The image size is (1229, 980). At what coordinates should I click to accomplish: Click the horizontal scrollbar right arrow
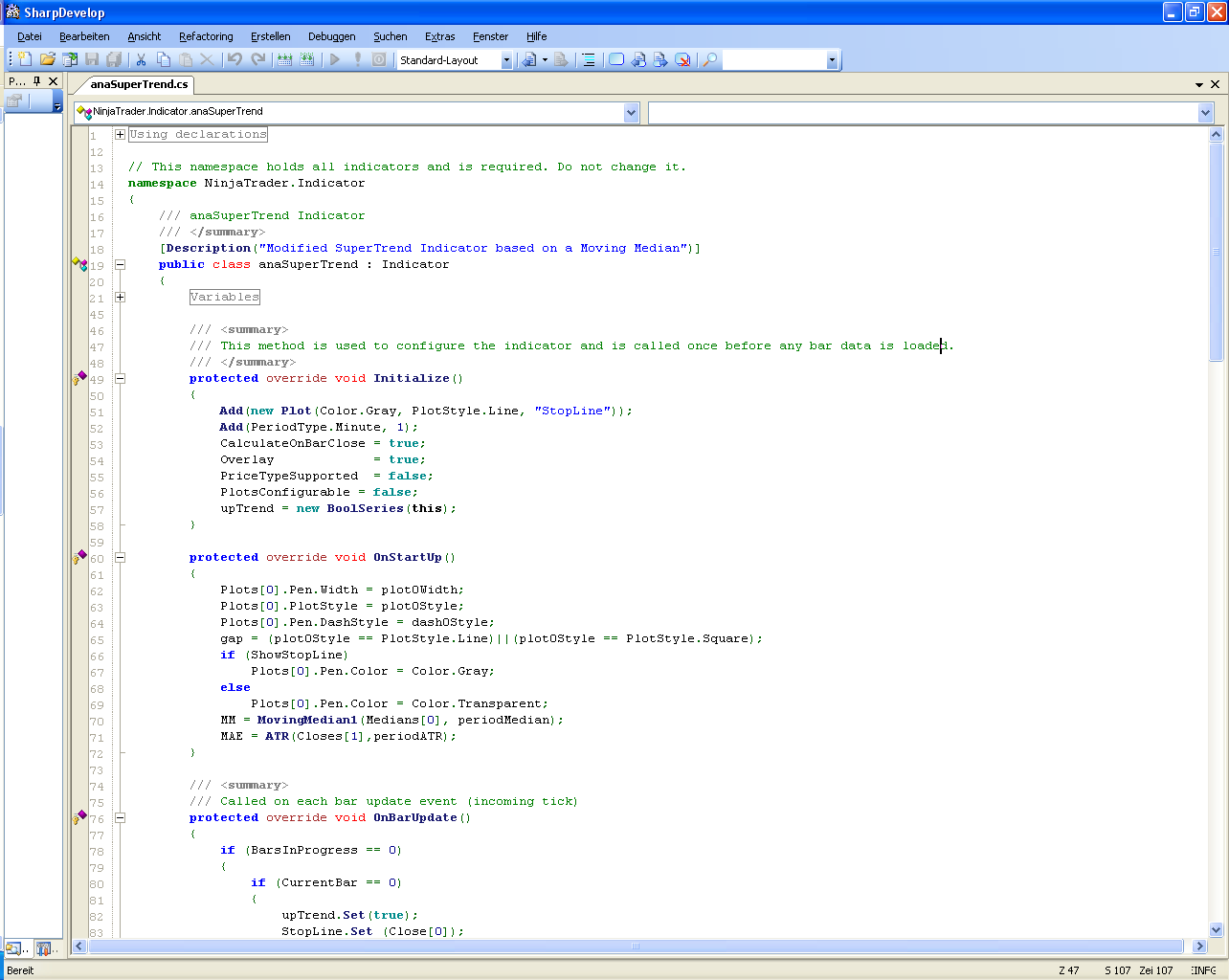[x=1199, y=947]
